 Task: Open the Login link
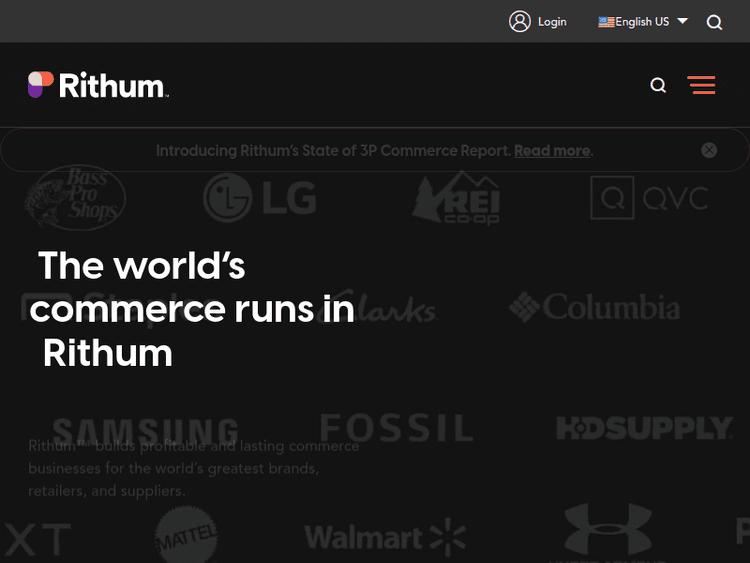552,22
